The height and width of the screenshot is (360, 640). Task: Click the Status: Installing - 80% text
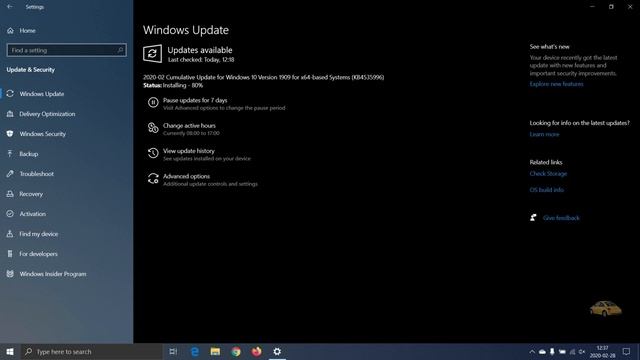pos(173,85)
